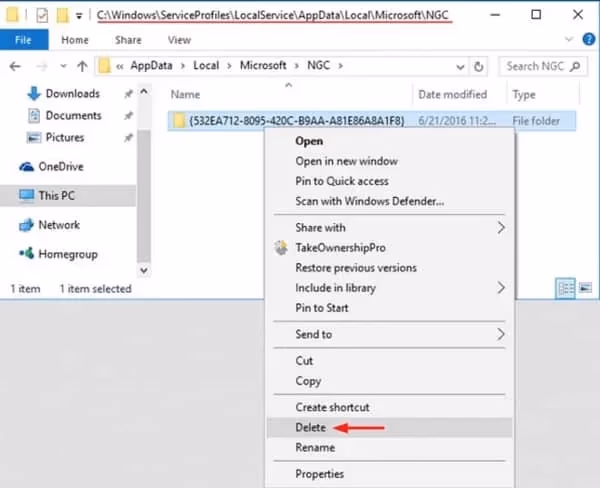
Task: Choose Properties from the context menu
Action: [390, 474]
